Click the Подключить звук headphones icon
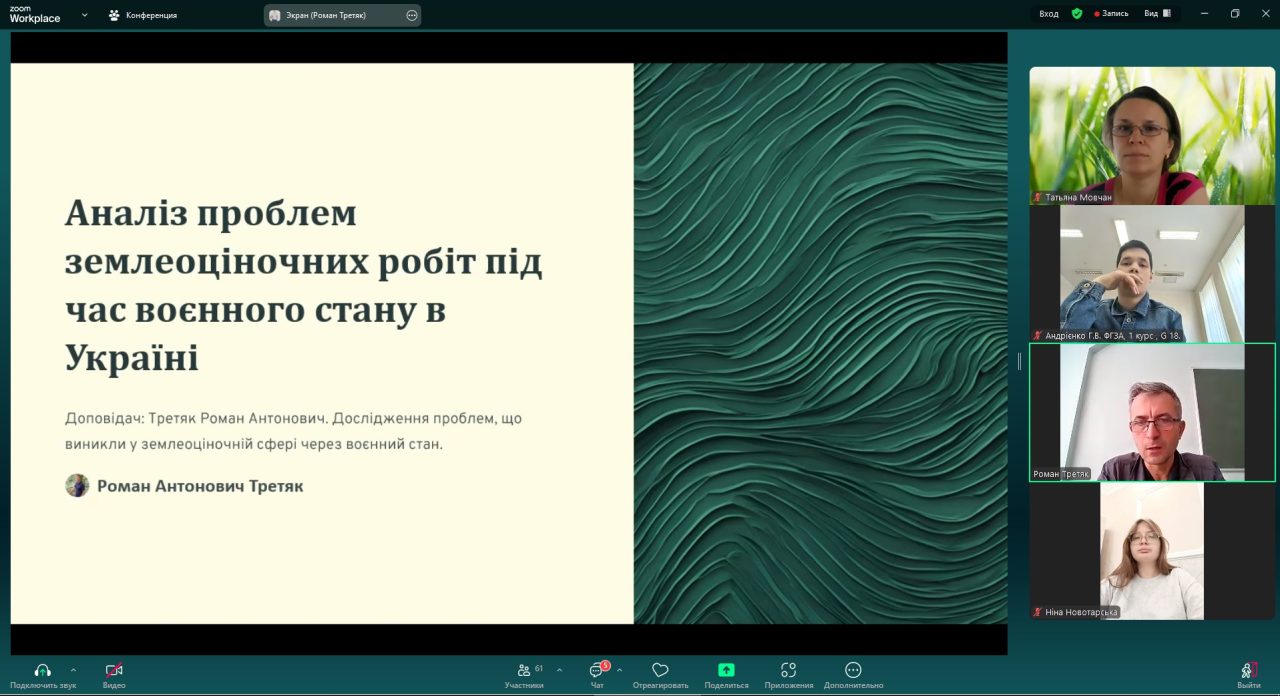The width and height of the screenshot is (1280, 696). pyautogui.click(x=42, y=670)
